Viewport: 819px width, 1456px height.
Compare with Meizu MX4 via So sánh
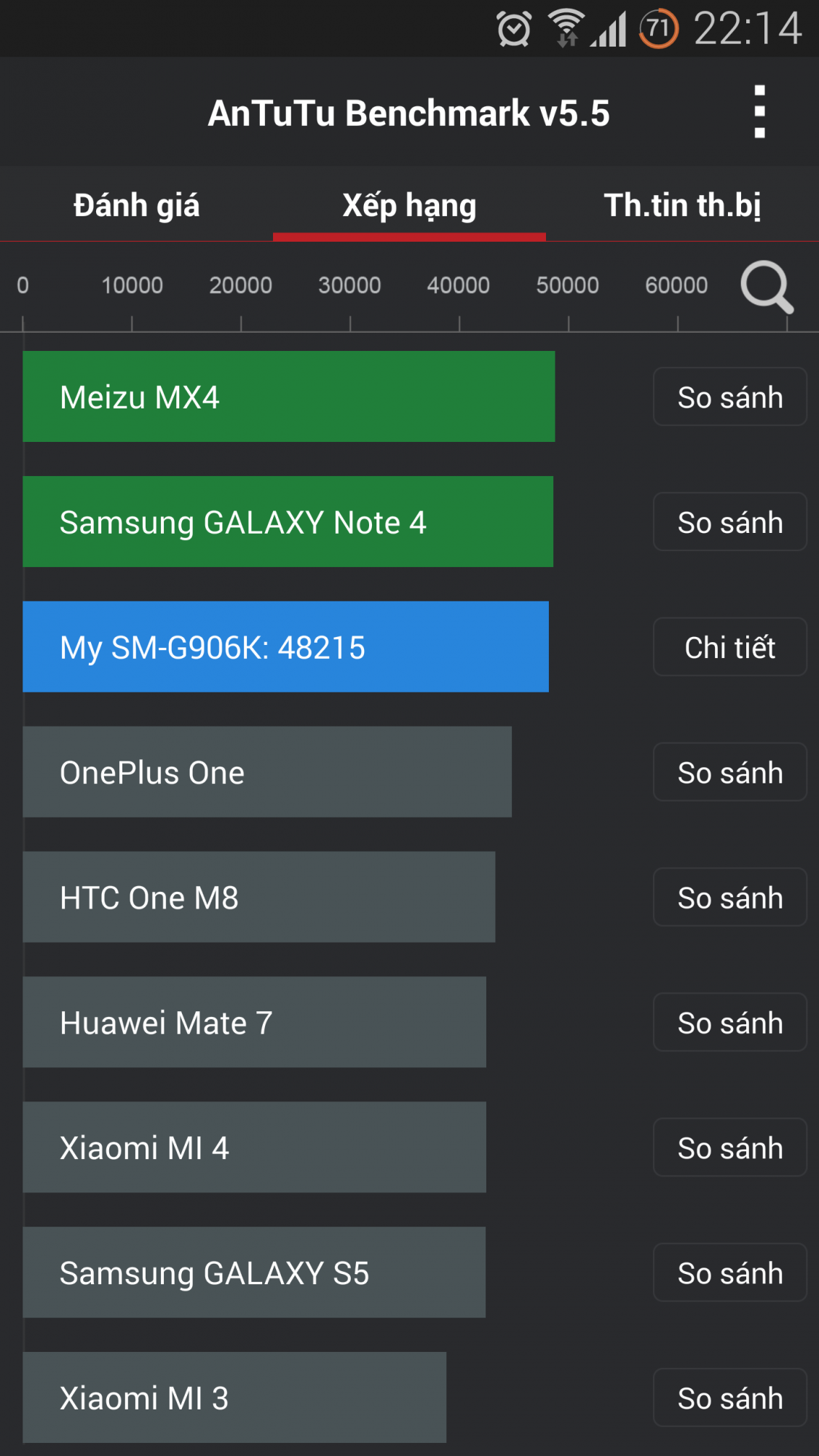click(729, 397)
